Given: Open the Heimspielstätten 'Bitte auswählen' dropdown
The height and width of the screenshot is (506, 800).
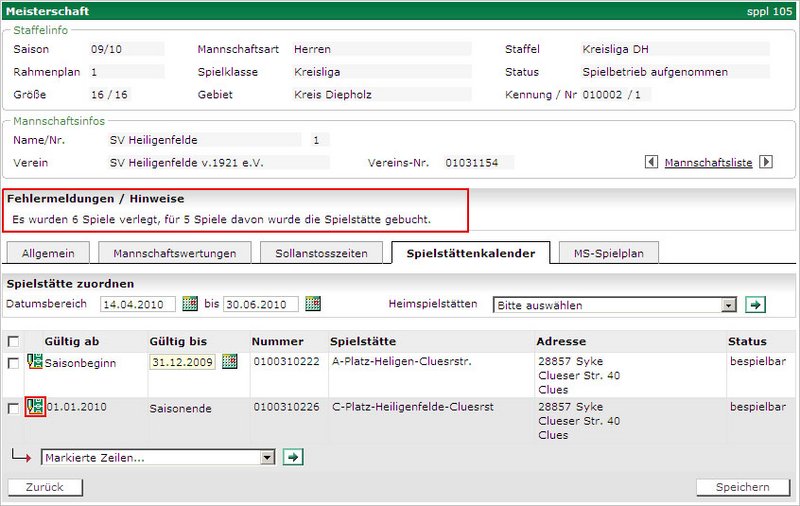Looking at the screenshot, I should pyautogui.click(x=615, y=305).
